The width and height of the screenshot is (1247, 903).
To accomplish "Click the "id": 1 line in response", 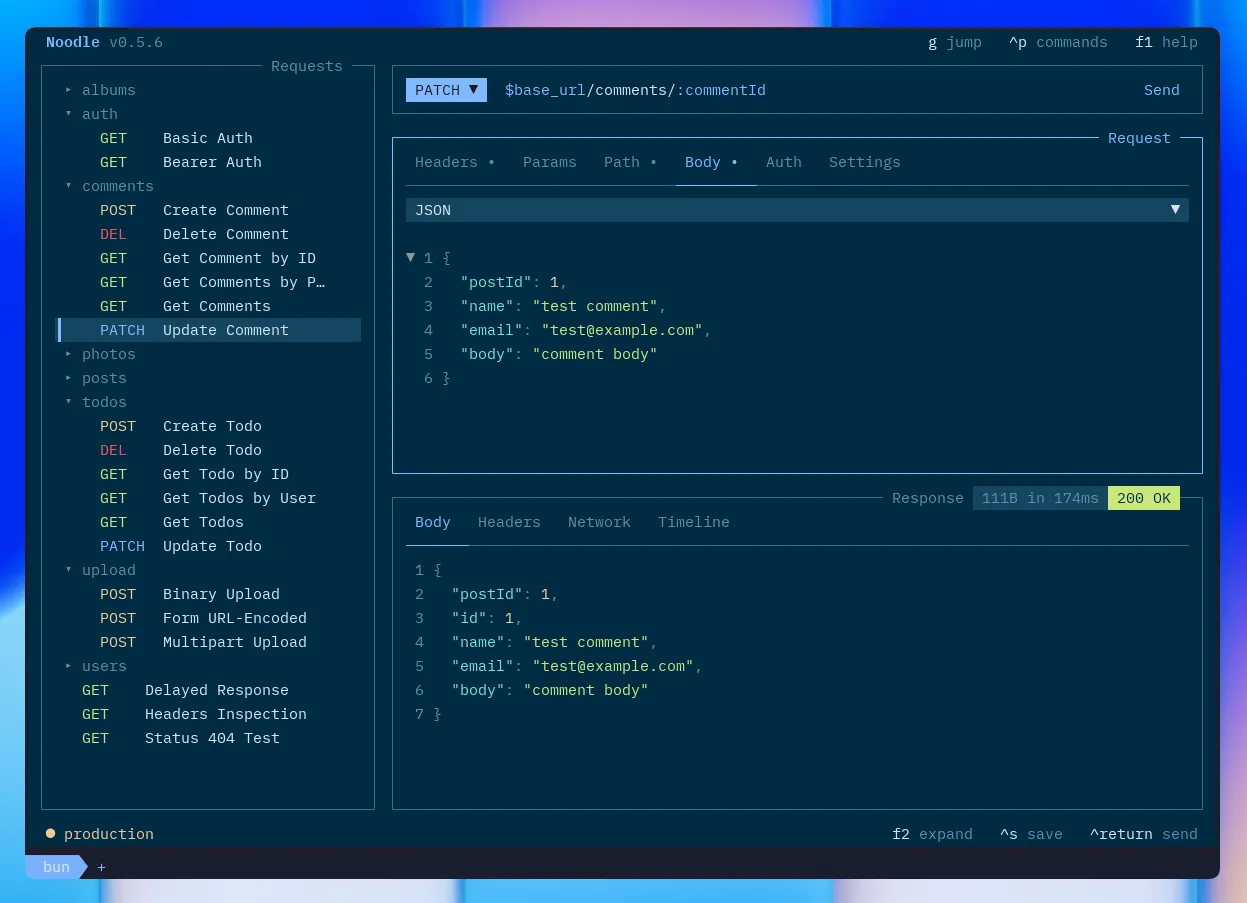I will (x=487, y=618).
